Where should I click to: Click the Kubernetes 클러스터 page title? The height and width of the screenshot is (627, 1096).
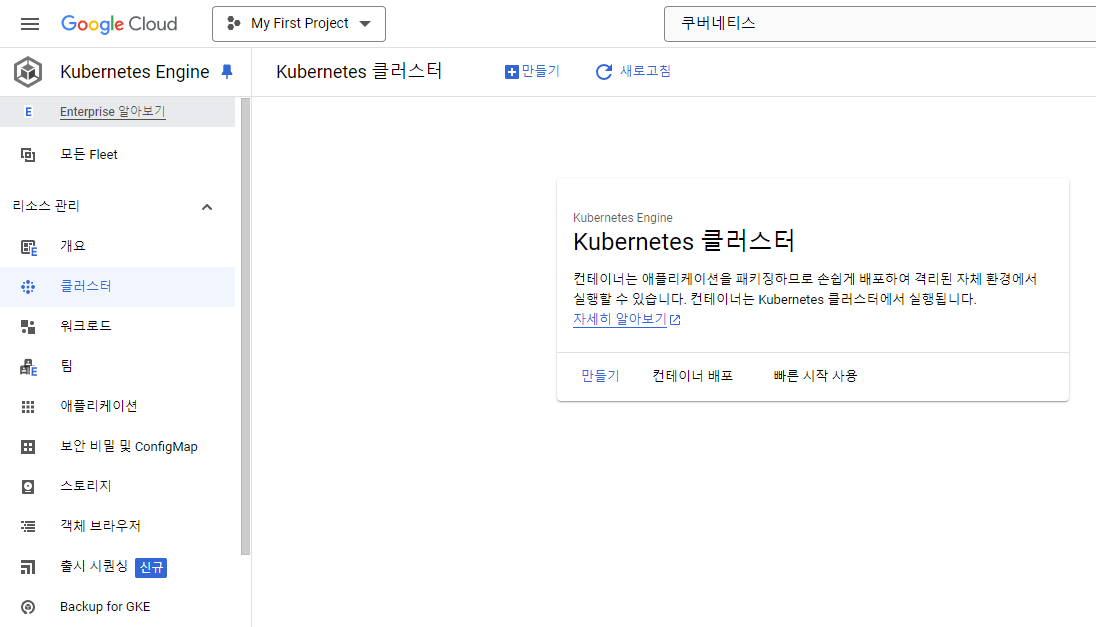coord(359,71)
